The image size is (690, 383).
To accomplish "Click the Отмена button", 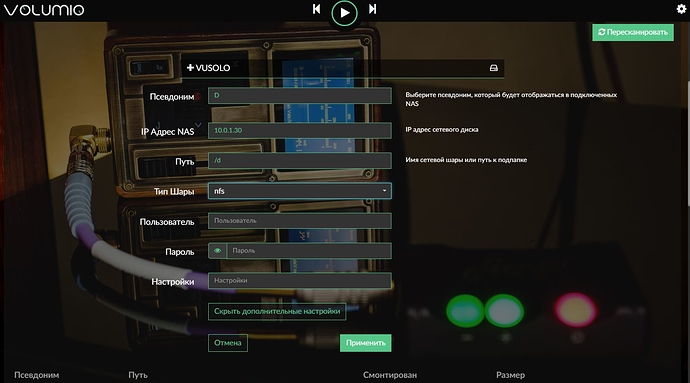I will coord(228,343).
